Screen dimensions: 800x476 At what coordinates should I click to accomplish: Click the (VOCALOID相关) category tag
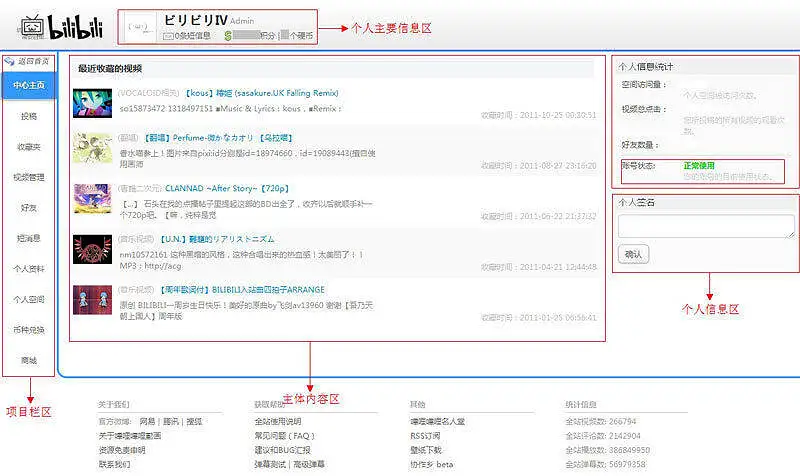[148, 93]
